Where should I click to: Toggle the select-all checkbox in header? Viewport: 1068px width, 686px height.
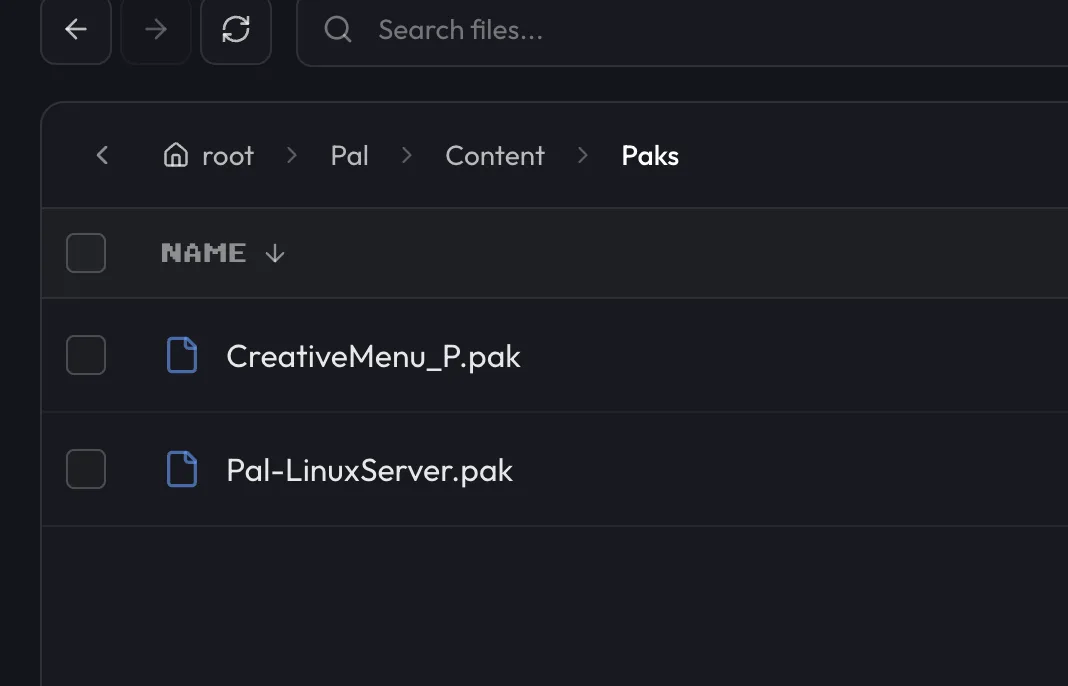click(x=86, y=253)
